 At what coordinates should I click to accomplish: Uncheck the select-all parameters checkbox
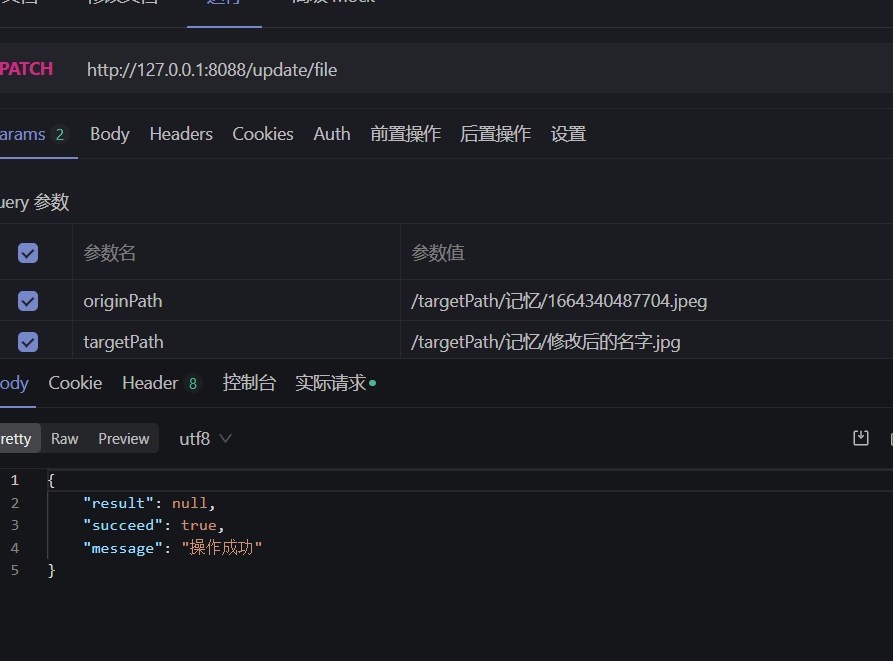pos(27,253)
